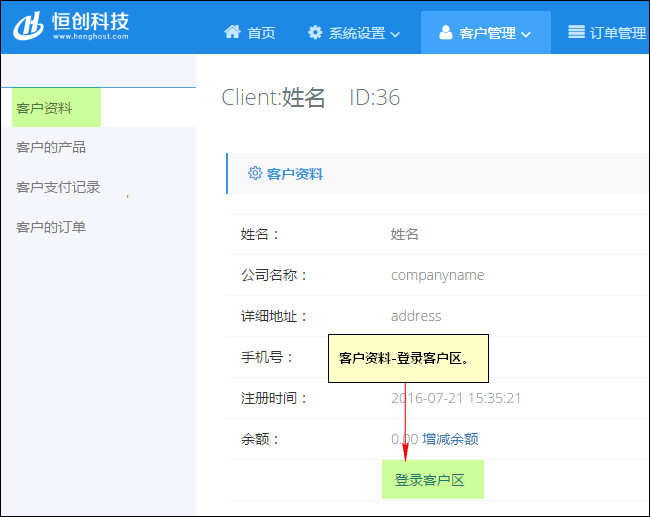Select 客户资料 in the left sidebar

(45, 108)
